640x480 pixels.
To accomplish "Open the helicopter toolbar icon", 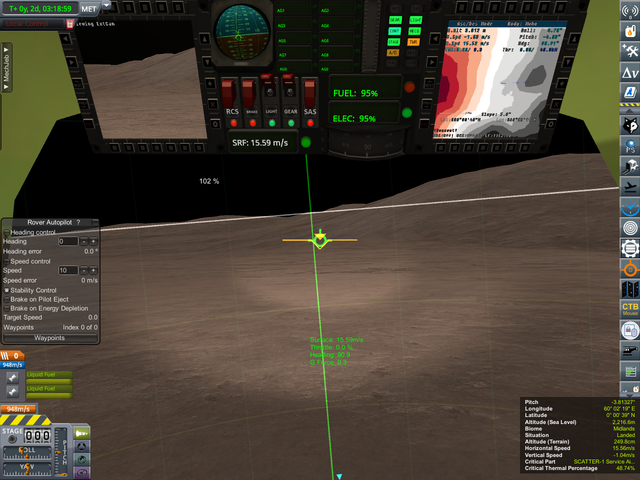I will tap(630, 351).
